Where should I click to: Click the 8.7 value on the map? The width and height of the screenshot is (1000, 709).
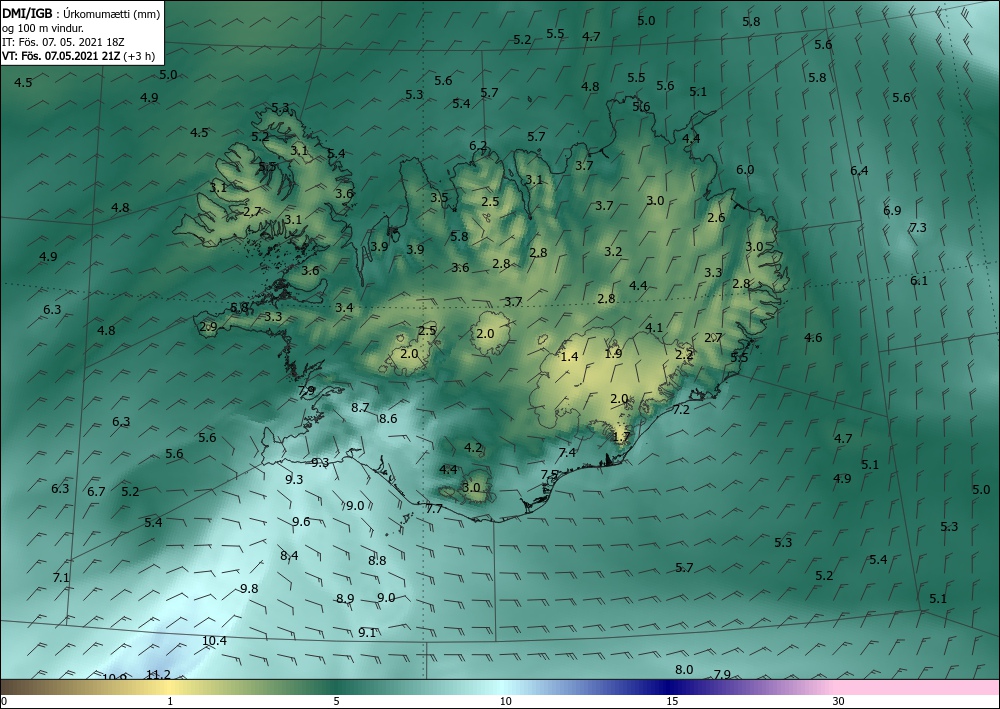[x=360, y=407]
